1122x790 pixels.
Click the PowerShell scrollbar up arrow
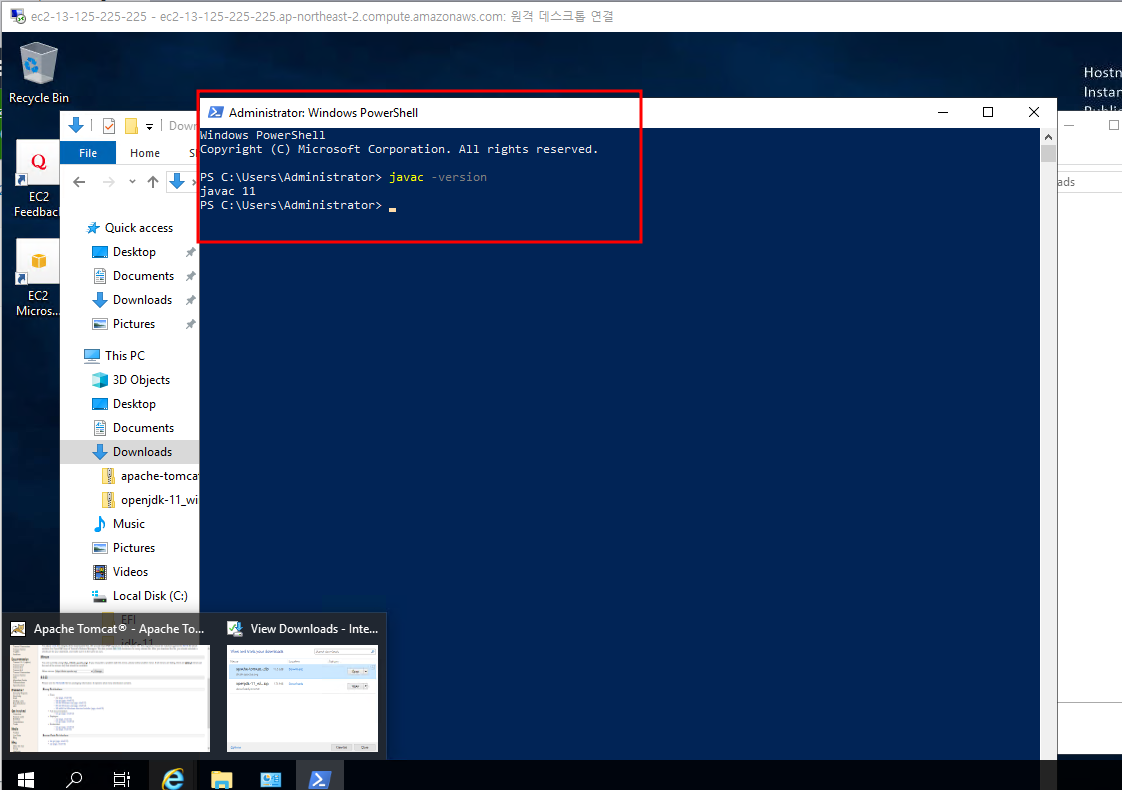pyautogui.click(x=1048, y=137)
